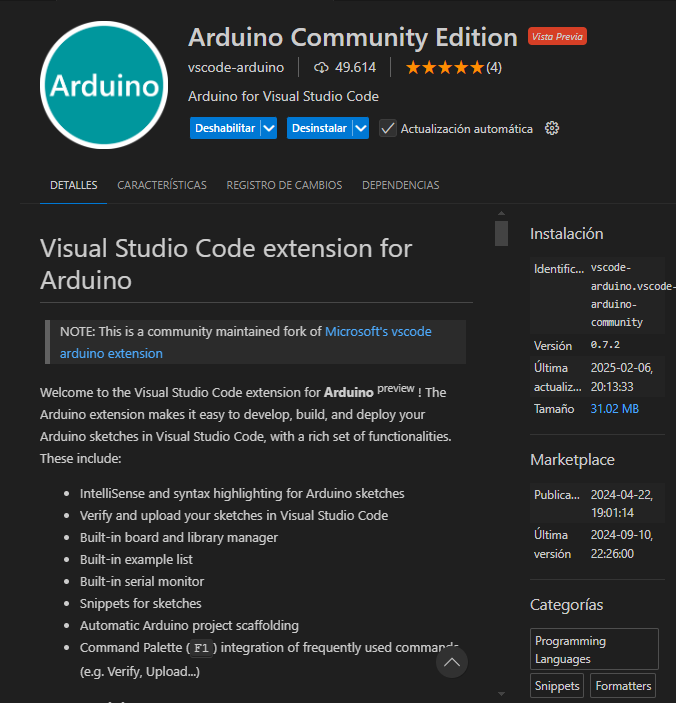Click the Built-in example list bullet
676x703 pixels.
(x=136, y=560)
